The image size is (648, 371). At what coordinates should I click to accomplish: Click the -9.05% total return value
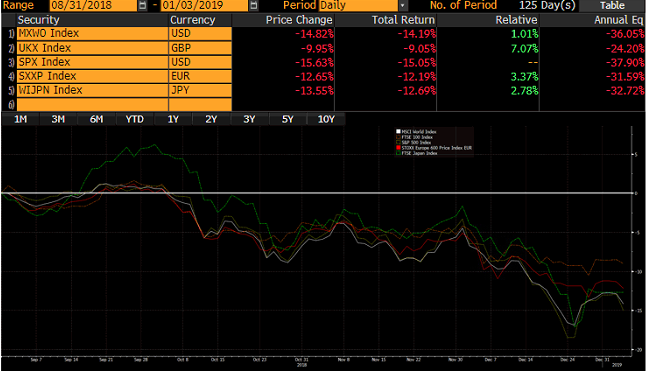point(419,48)
